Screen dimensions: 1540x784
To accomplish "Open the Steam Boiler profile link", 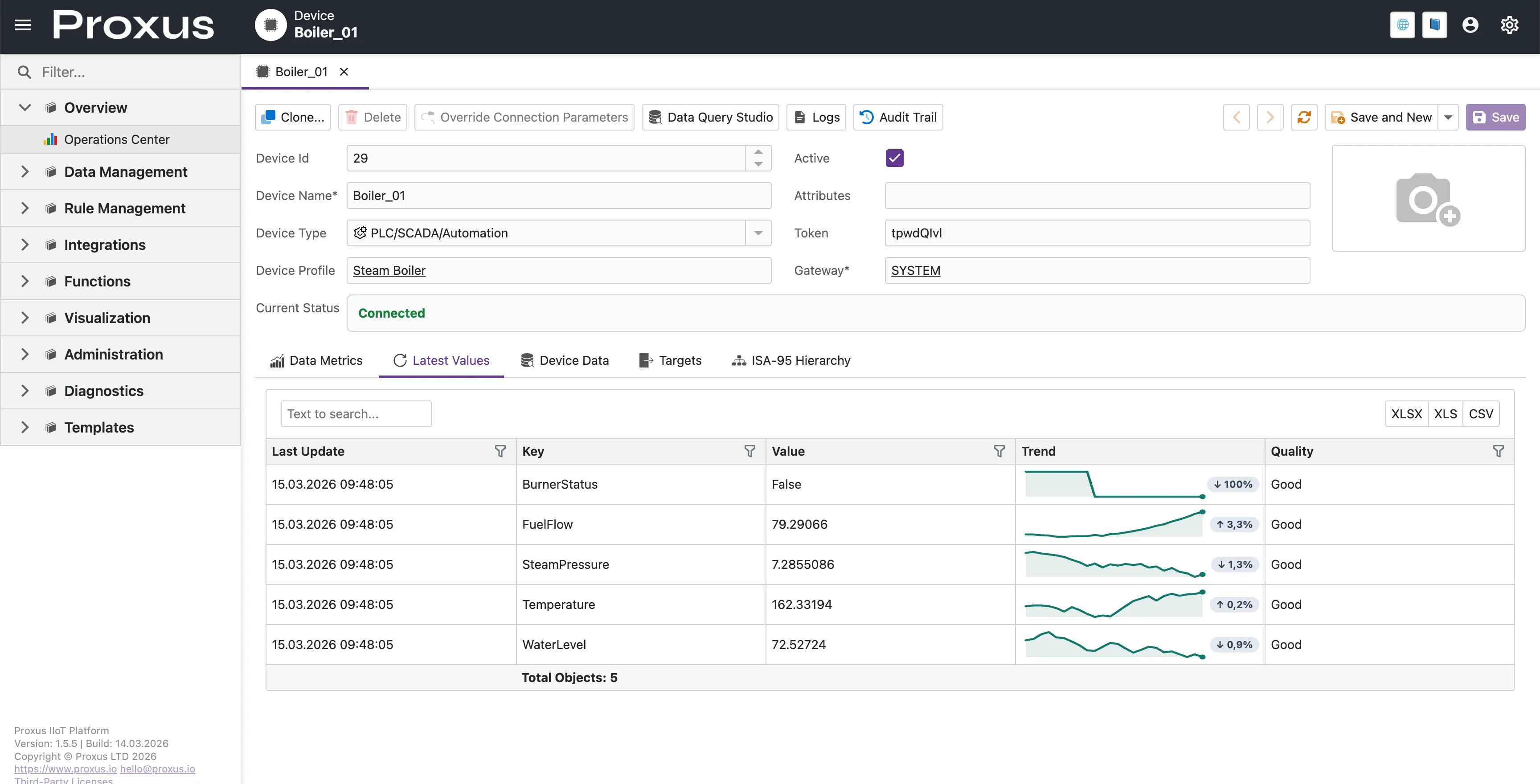I will pyautogui.click(x=389, y=271).
